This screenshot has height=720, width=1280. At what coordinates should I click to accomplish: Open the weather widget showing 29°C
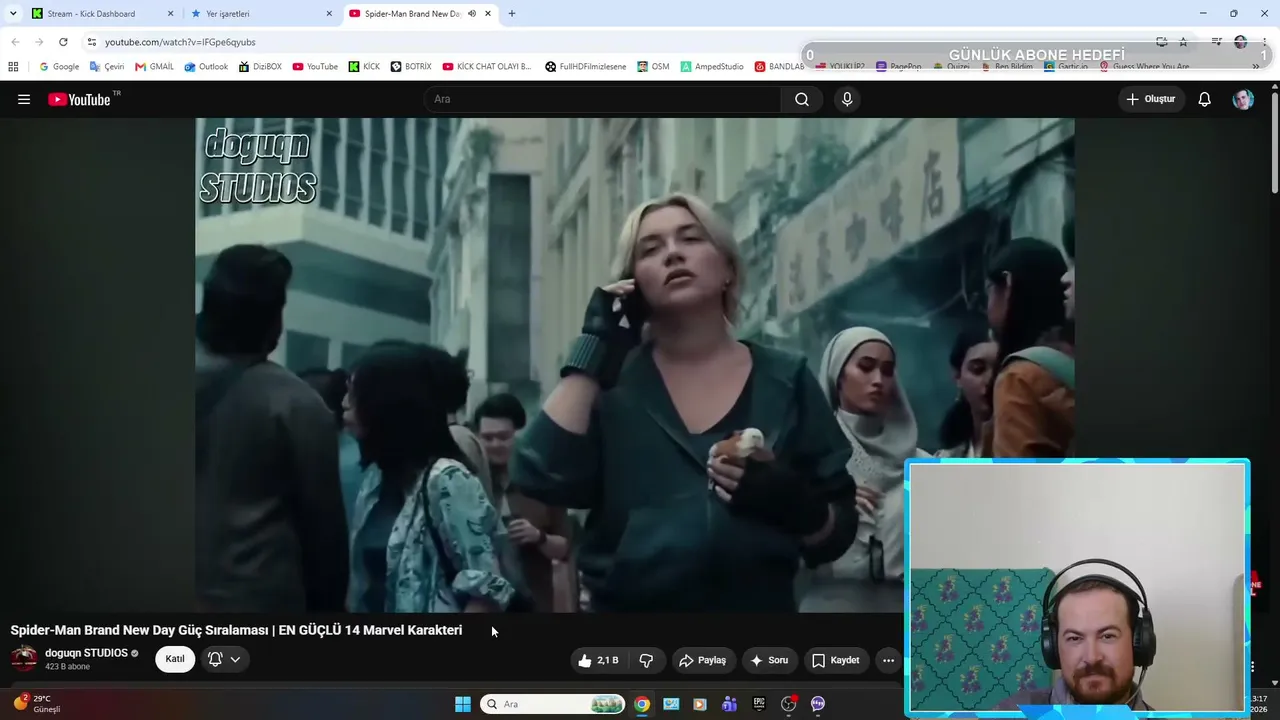pyautogui.click(x=36, y=704)
